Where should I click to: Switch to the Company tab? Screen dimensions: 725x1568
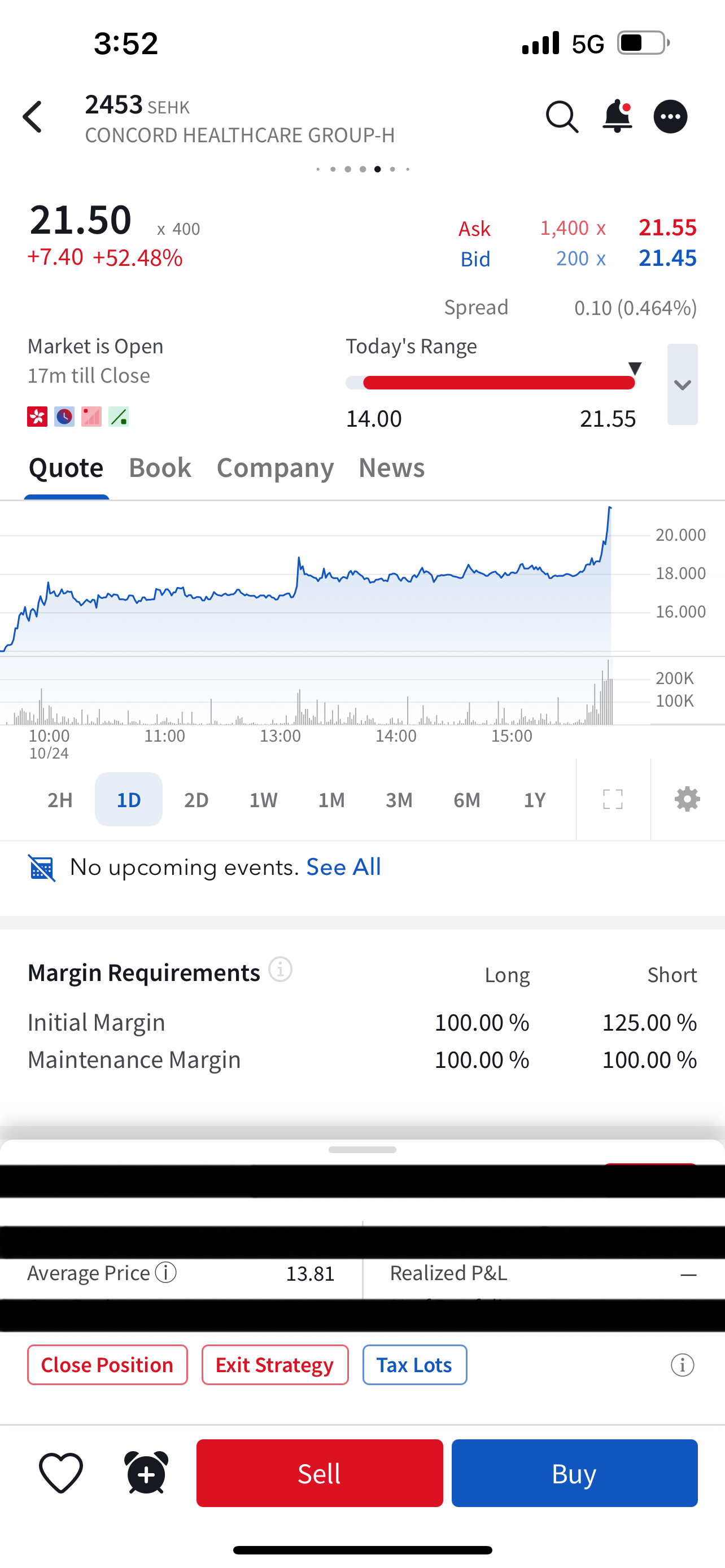click(x=275, y=467)
